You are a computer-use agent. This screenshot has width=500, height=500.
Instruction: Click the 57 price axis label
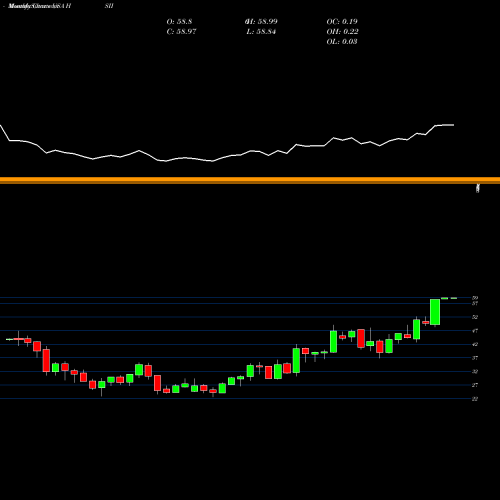tap(475, 303)
